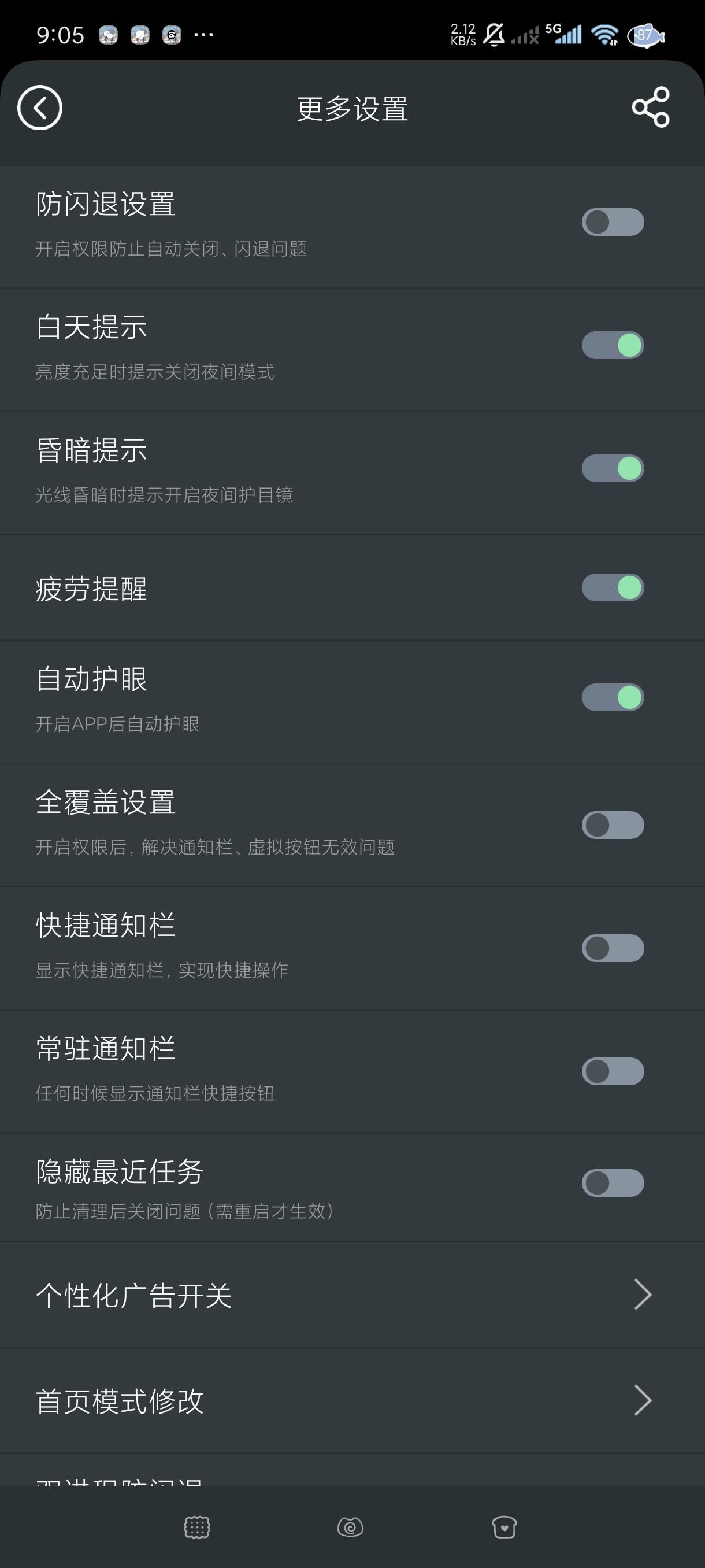
Task: Tap the grid icon in bottom bar
Action: (x=196, y=1526)
